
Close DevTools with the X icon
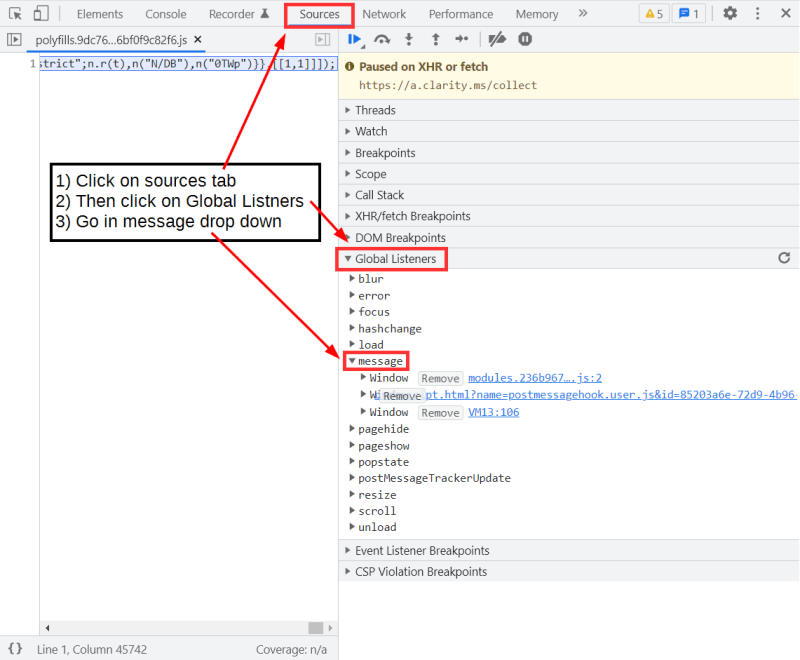point(786,13)
